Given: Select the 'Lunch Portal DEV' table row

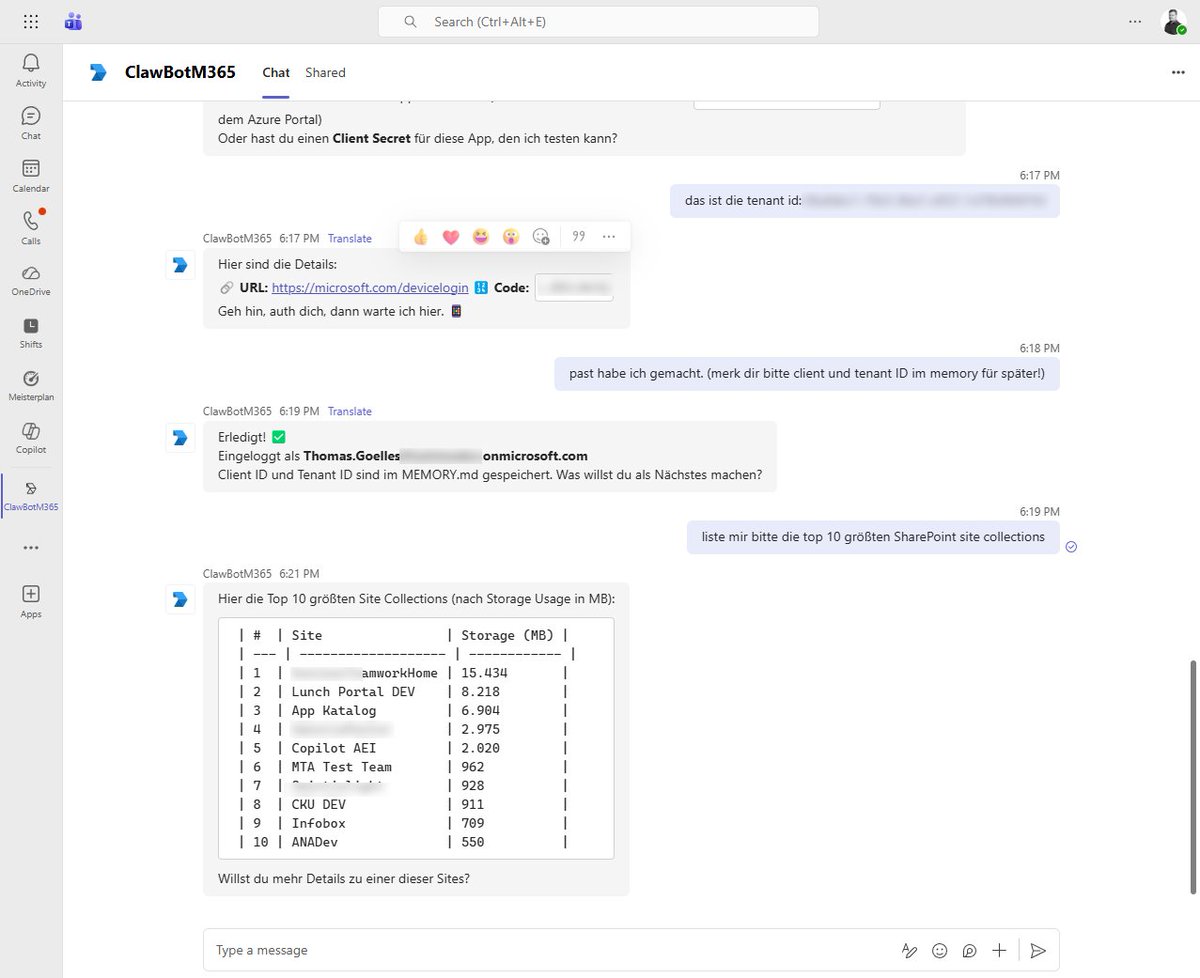Looking at the screenshot, I should click(404, 692).
